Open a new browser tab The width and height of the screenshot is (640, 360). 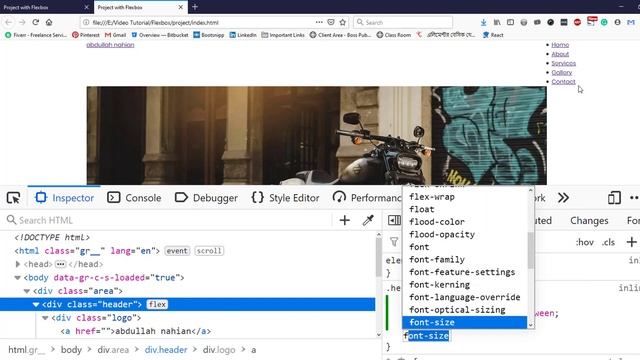195,7
